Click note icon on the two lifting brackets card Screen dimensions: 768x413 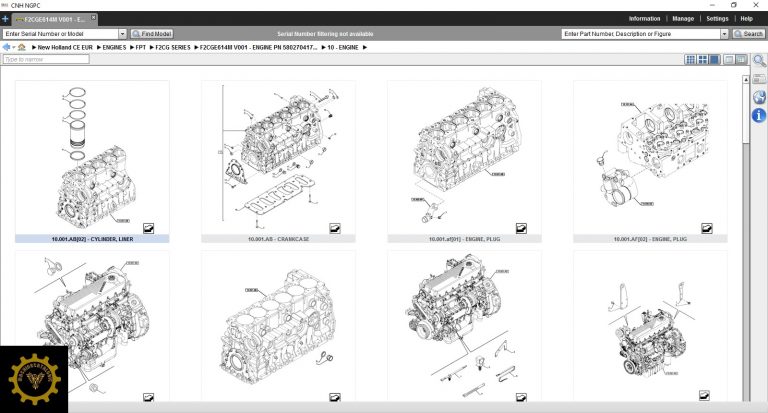click(704, 395)
